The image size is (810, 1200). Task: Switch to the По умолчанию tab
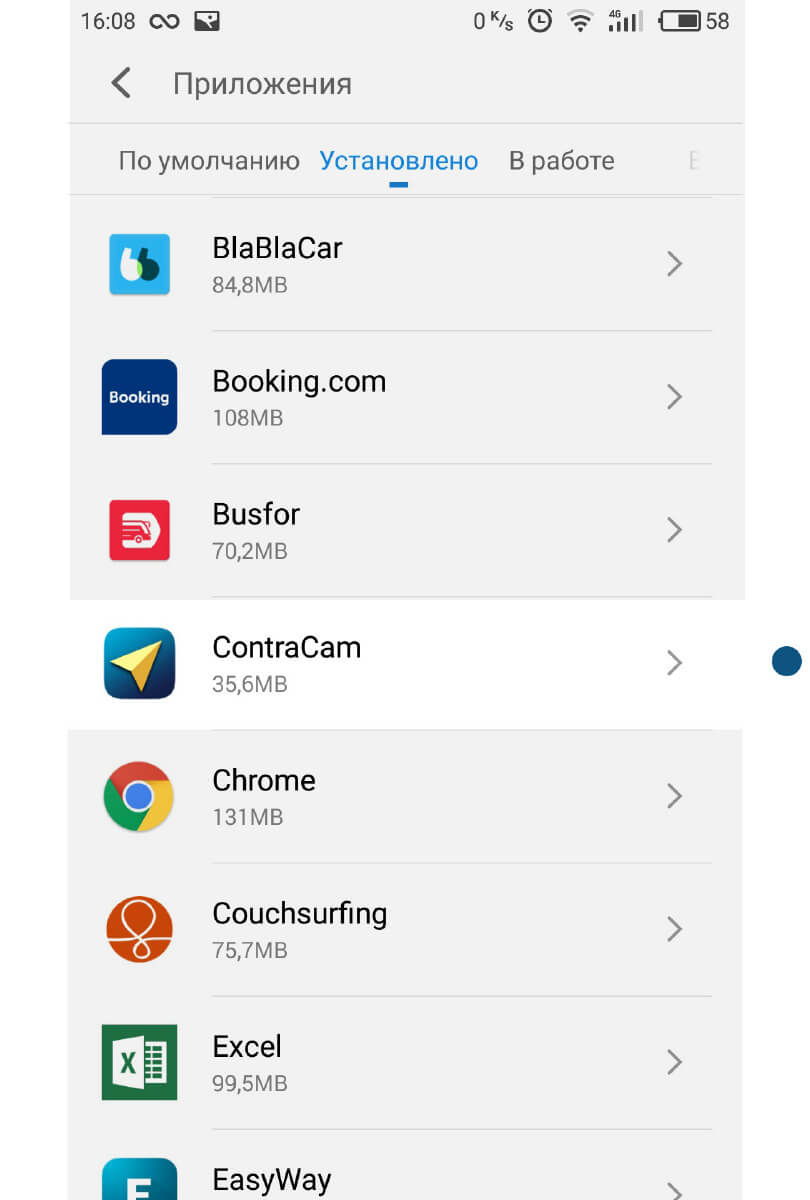(209, 161)
